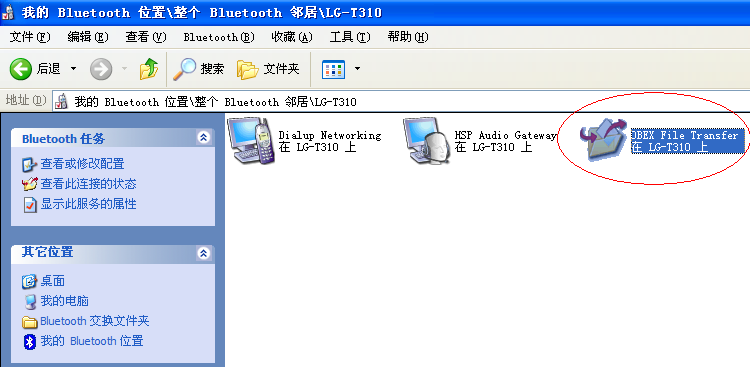Click the 其它位置 panel header
750x367 pixels.
(113, 253)
